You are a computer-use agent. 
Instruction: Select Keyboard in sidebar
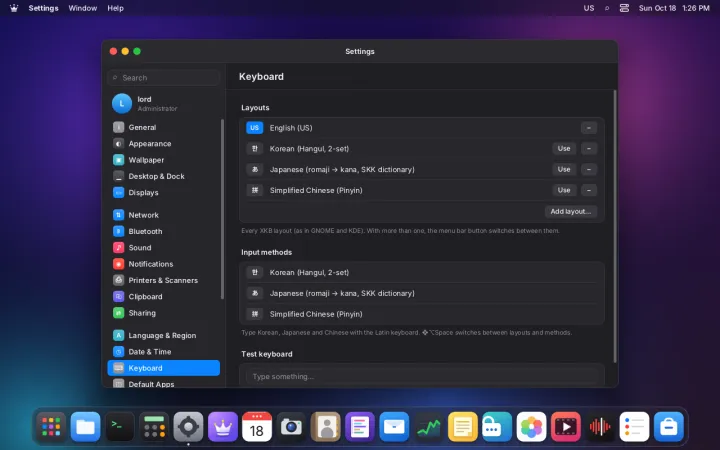(x=163, y=368)
